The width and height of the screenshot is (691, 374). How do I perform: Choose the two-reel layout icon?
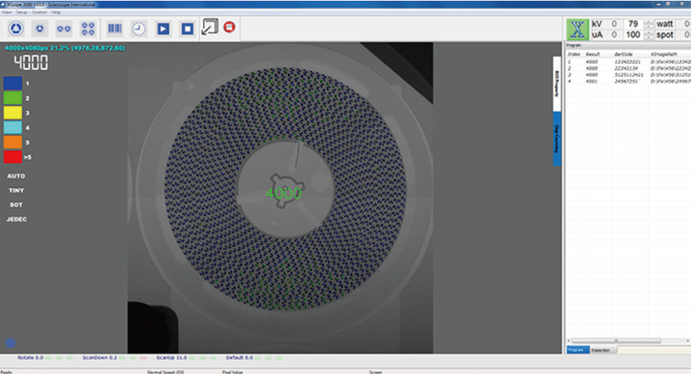click(63, 29)
